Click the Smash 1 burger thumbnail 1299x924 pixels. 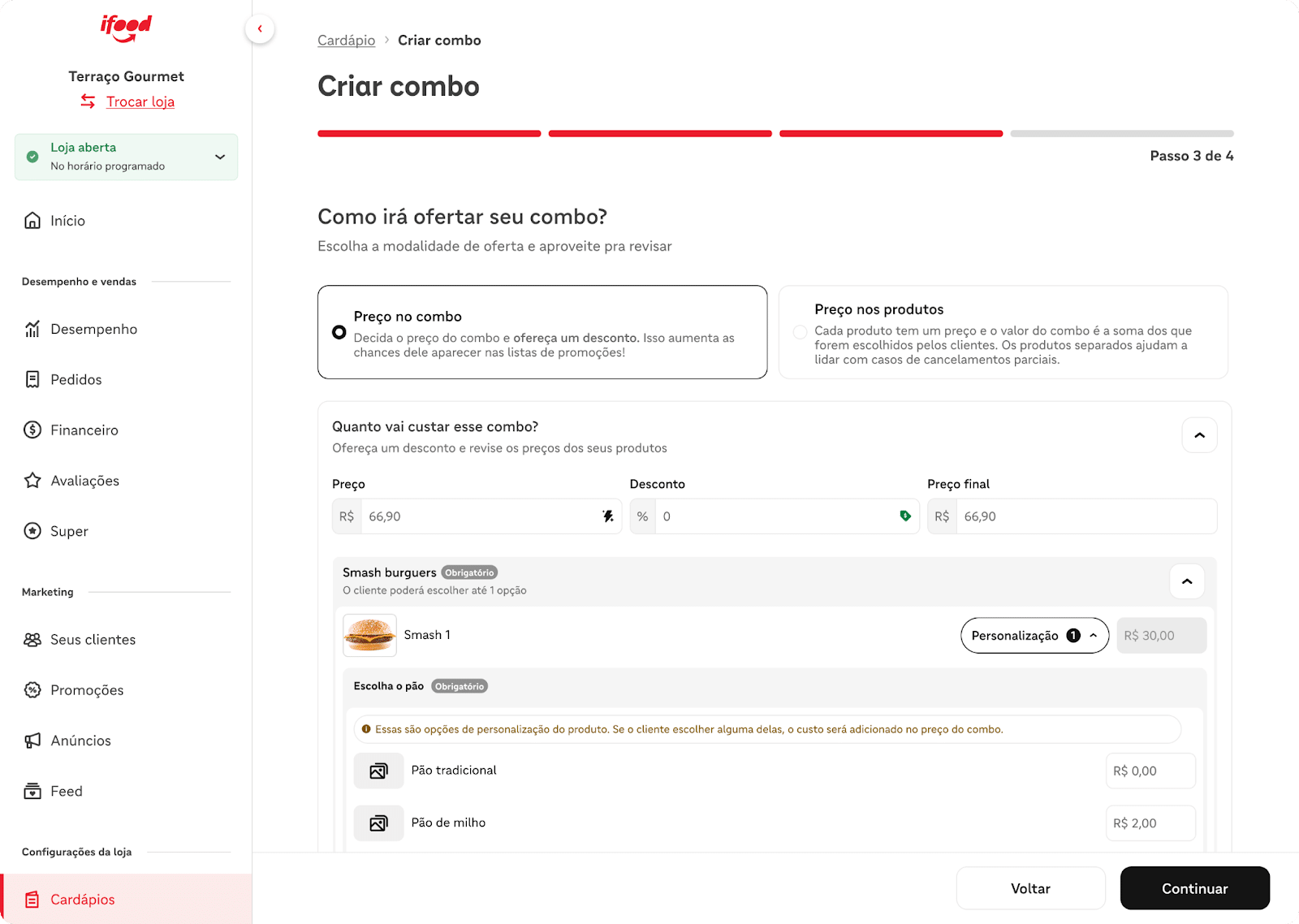(x=369, y=635)
